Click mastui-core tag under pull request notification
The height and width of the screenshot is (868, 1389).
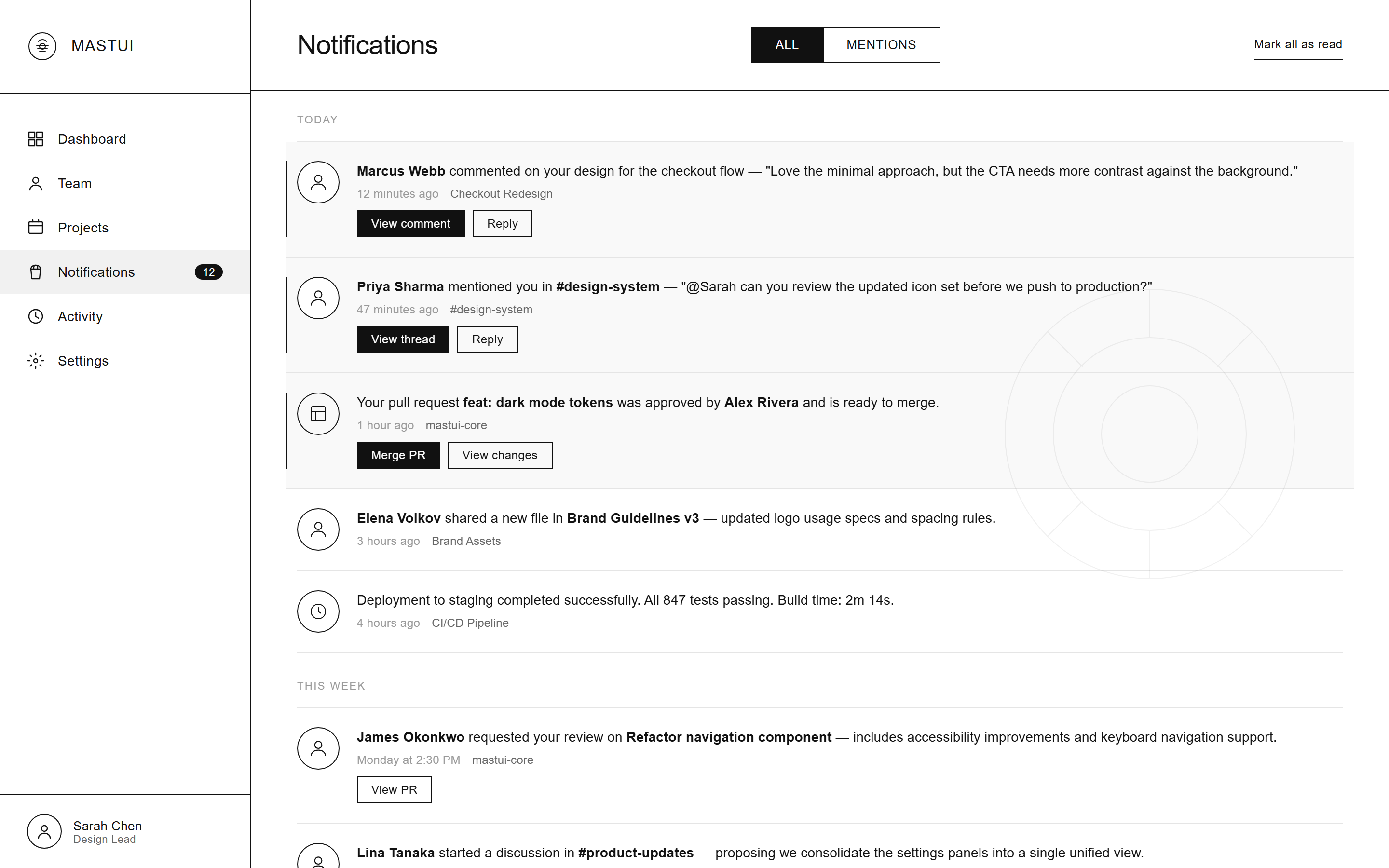click(456, 425)
